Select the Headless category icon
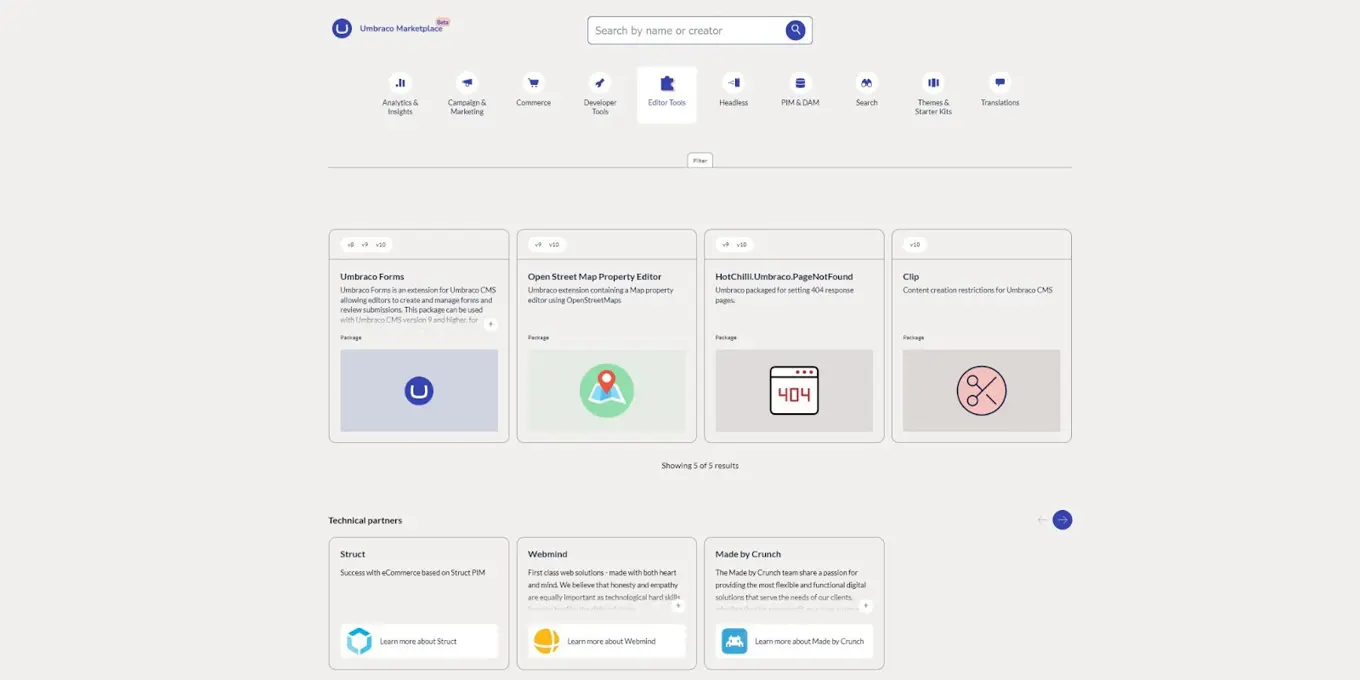The image size is (1360, 680). [733, 84]
